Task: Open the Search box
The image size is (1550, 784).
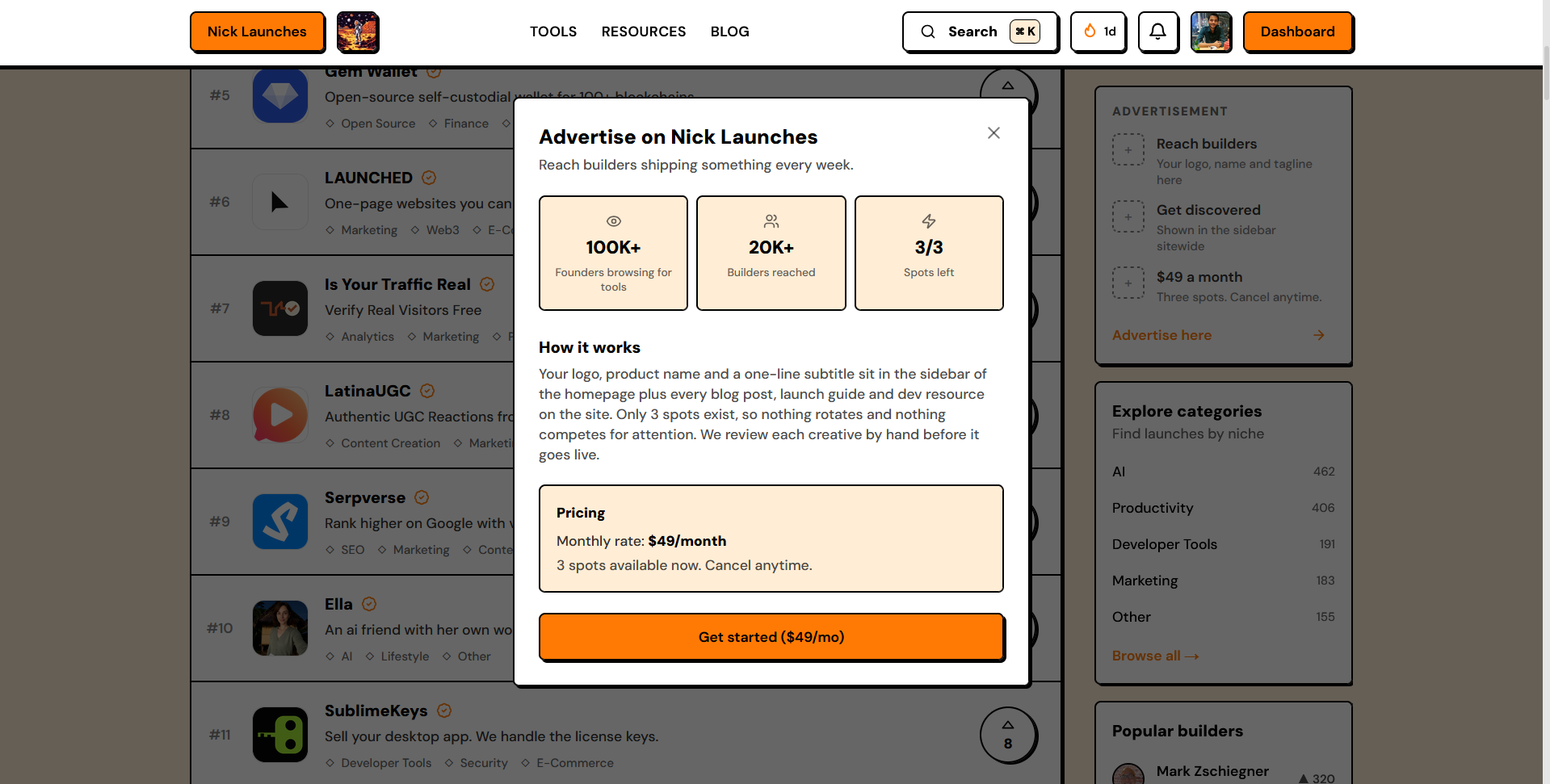Action: coord(980,31)
